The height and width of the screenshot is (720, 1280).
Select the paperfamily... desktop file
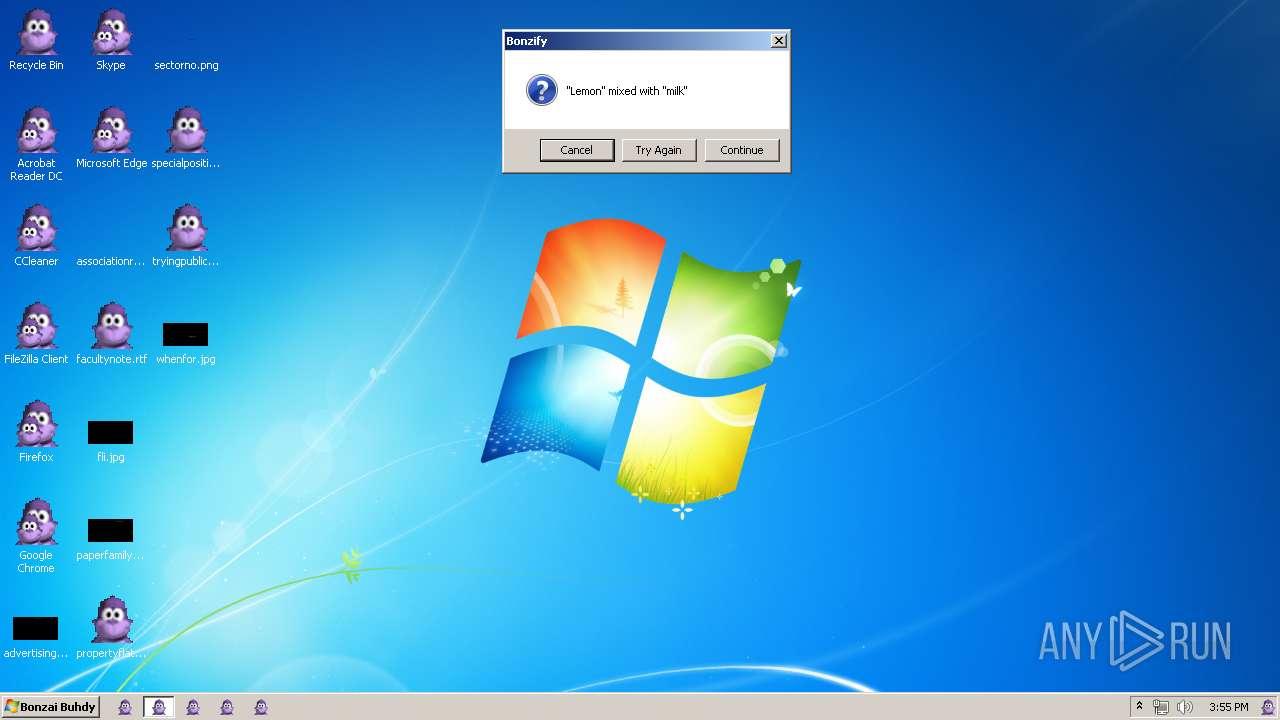pyautogui.click(x=111, y=539)
